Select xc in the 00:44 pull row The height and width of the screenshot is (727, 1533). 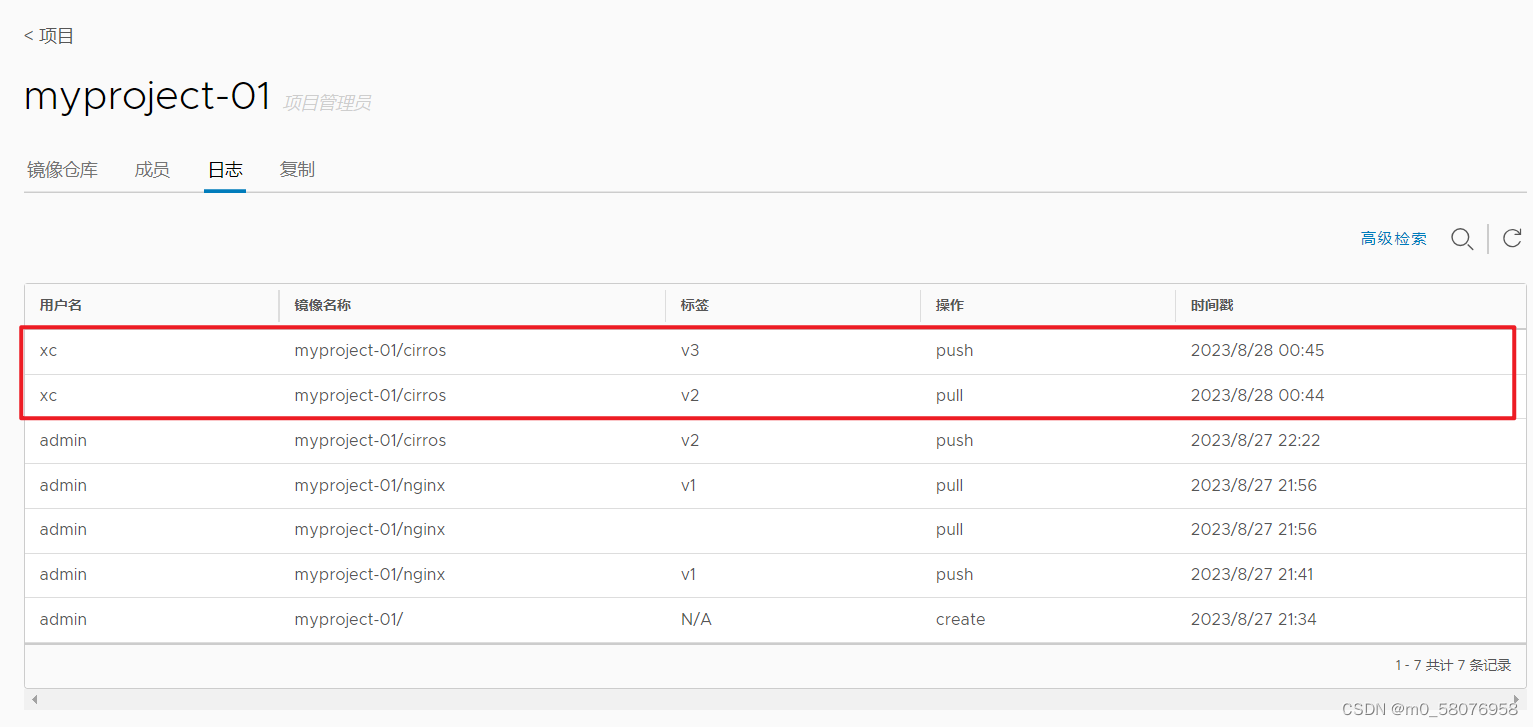tap(48, 396)
